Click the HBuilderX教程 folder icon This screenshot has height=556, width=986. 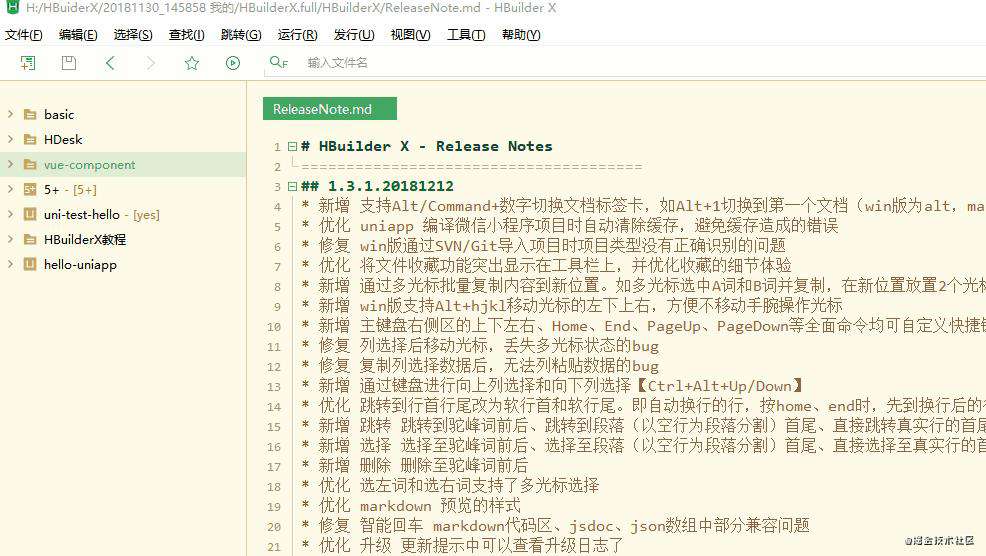click(x=30, y=240)
